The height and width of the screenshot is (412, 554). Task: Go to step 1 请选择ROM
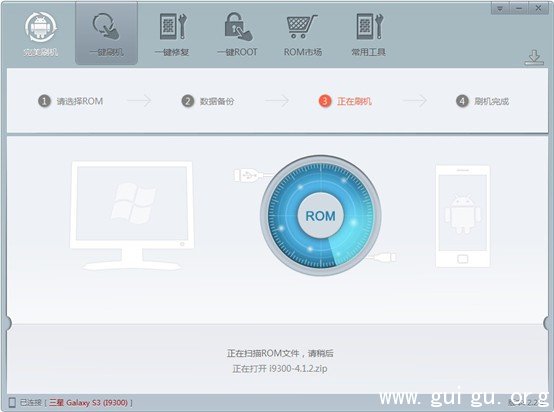click(x=71, y=101)
